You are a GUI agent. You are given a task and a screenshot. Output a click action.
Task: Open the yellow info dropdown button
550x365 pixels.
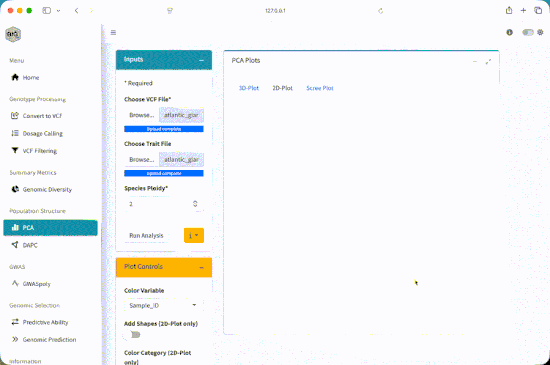[x=194, y=236]
